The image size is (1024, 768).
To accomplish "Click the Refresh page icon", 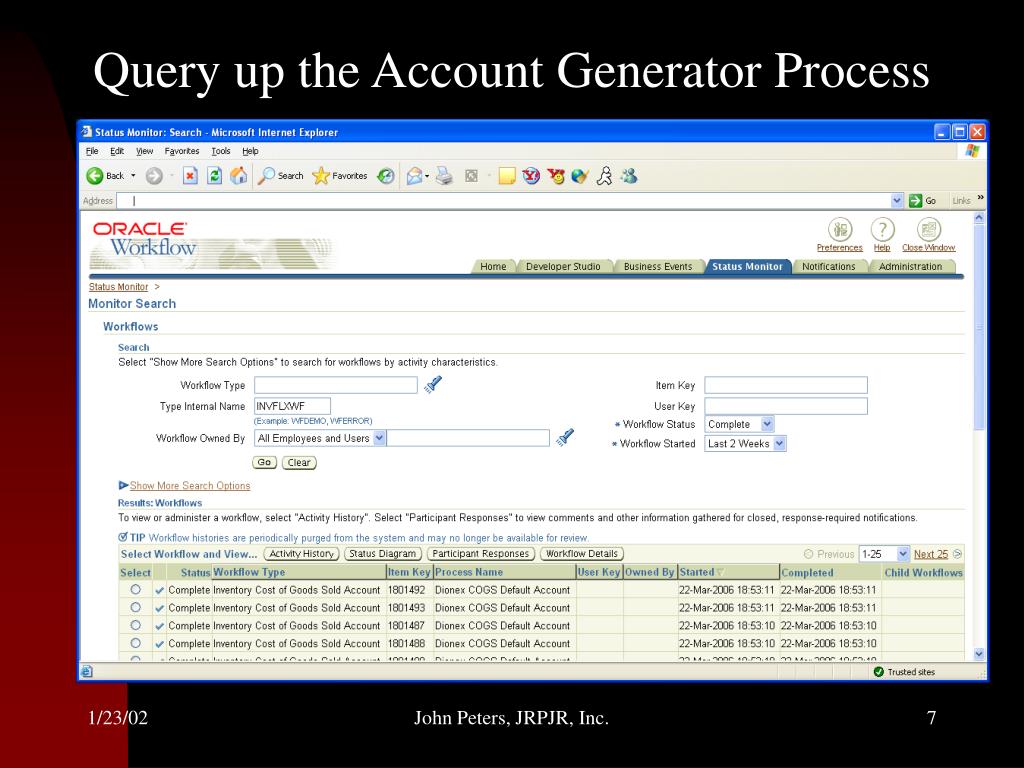I will pyautogui.click(x=214, y=176).
